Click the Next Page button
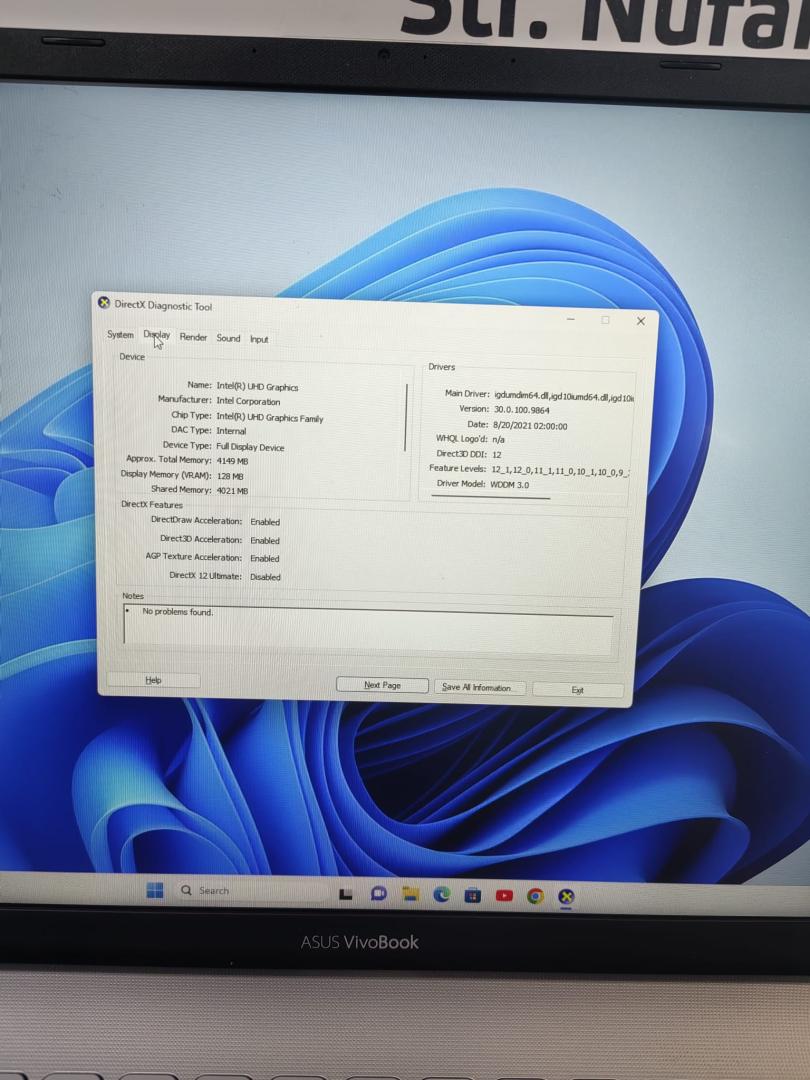The image size is (810, 1080). (x=381, y=685)
